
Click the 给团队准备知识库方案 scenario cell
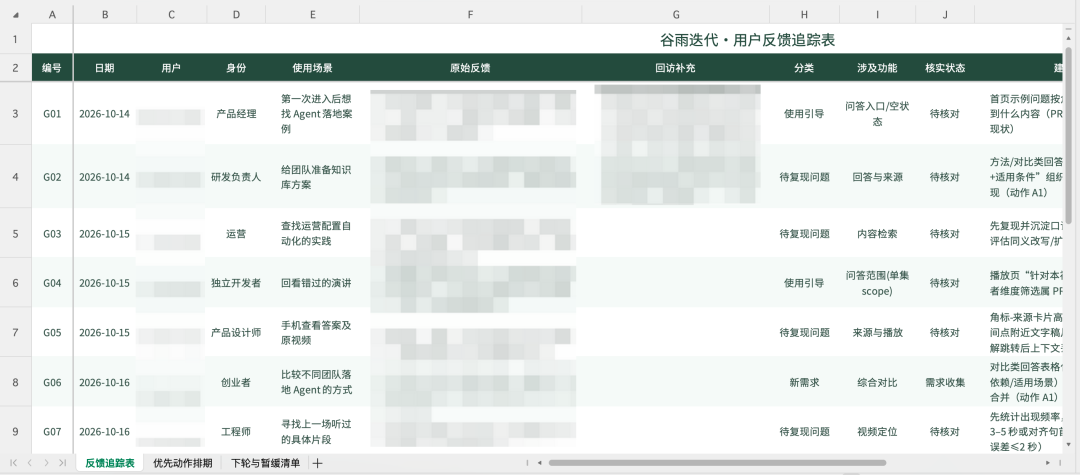tap(313, 177)
